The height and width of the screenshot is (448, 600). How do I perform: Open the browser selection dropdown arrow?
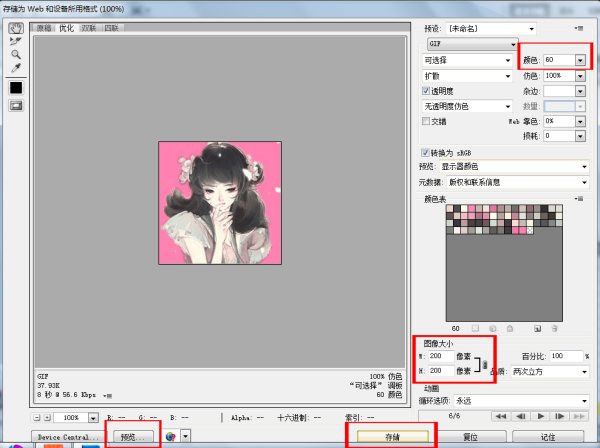185,437
